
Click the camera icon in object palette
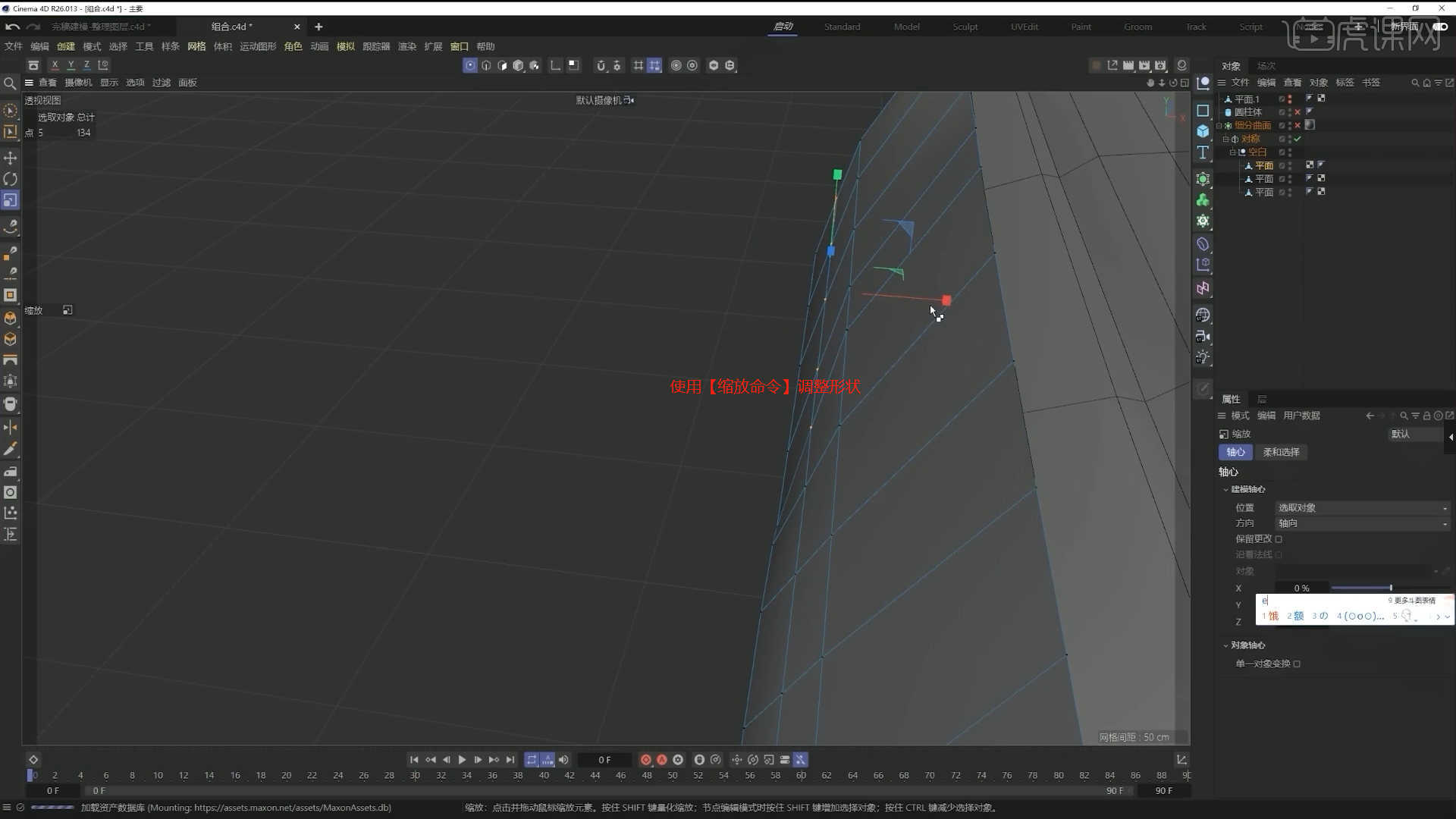(1203, 336)
